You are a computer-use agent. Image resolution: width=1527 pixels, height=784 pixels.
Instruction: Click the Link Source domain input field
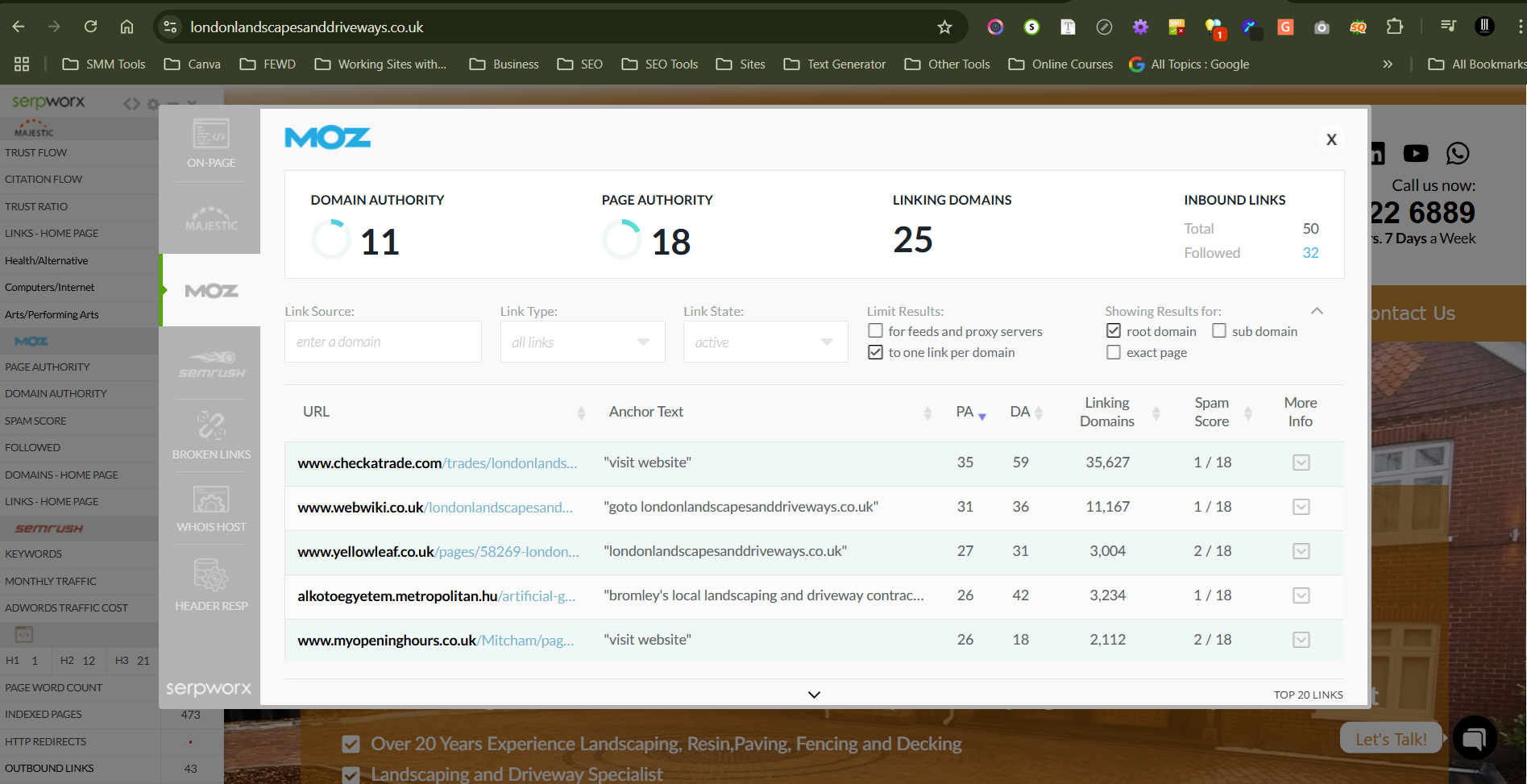[383, 342]
